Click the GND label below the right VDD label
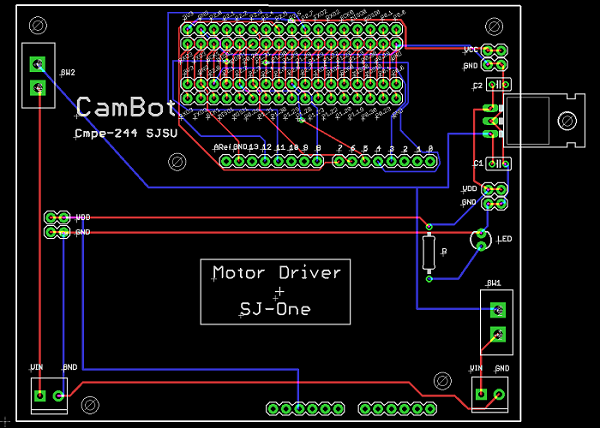Viewport: 600px width, 428px height. click(x=469, y=202)
